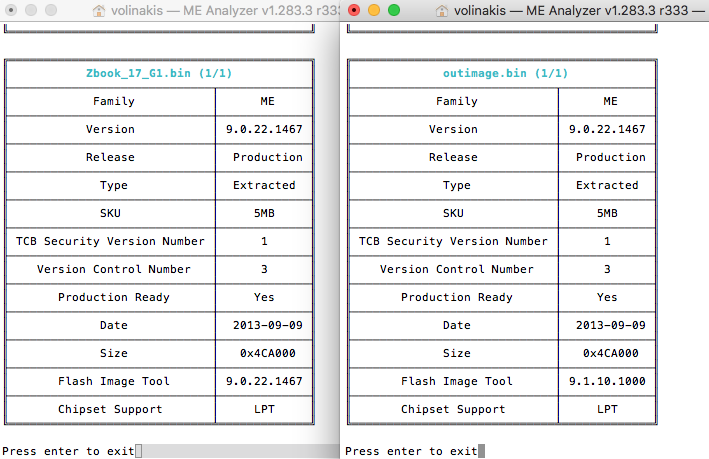Viewport: 709px width, 459px height.
Task: Click 'Chipset Support' label in left window
Action: [110, 410]
